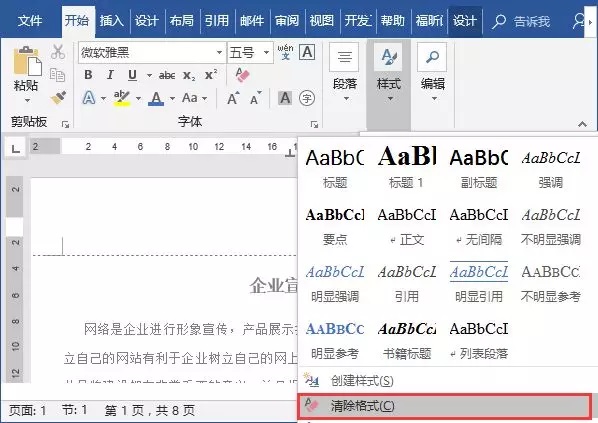
Task: Apply the 书籍标题 style
Action: click(x=407, y=340)
